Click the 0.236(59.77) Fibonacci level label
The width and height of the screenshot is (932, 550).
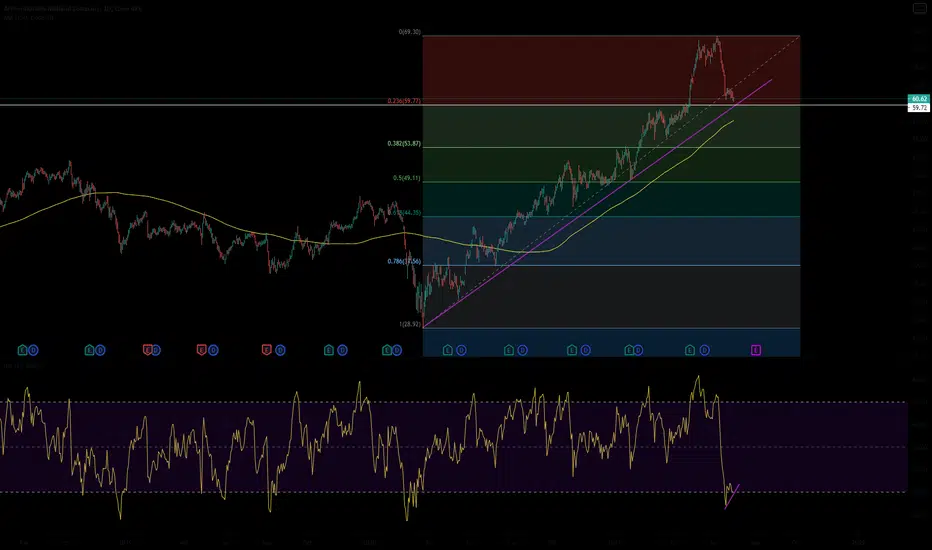(x=404, y=101)
